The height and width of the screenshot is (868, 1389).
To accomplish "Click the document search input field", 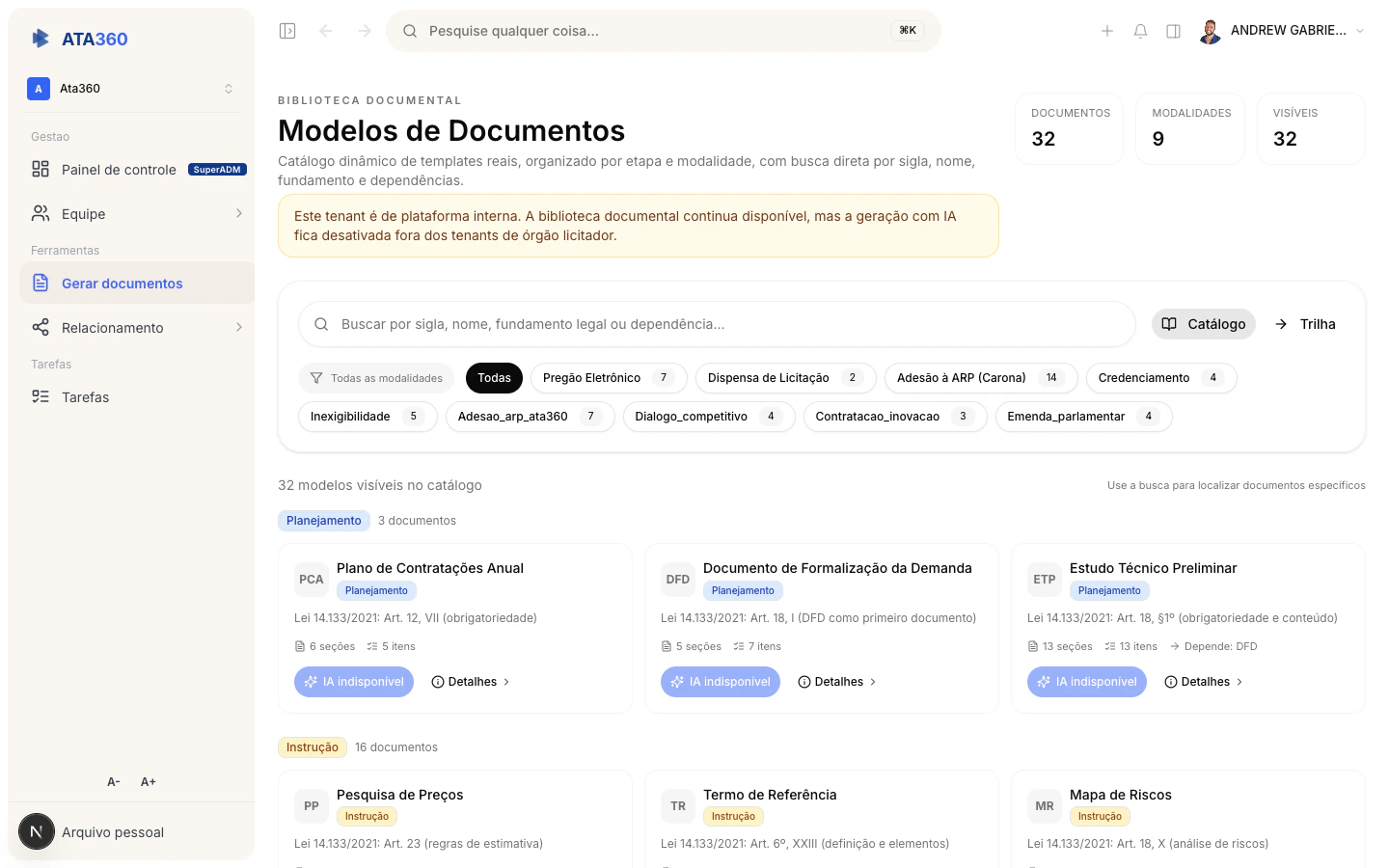I will [x=719, y=324].
